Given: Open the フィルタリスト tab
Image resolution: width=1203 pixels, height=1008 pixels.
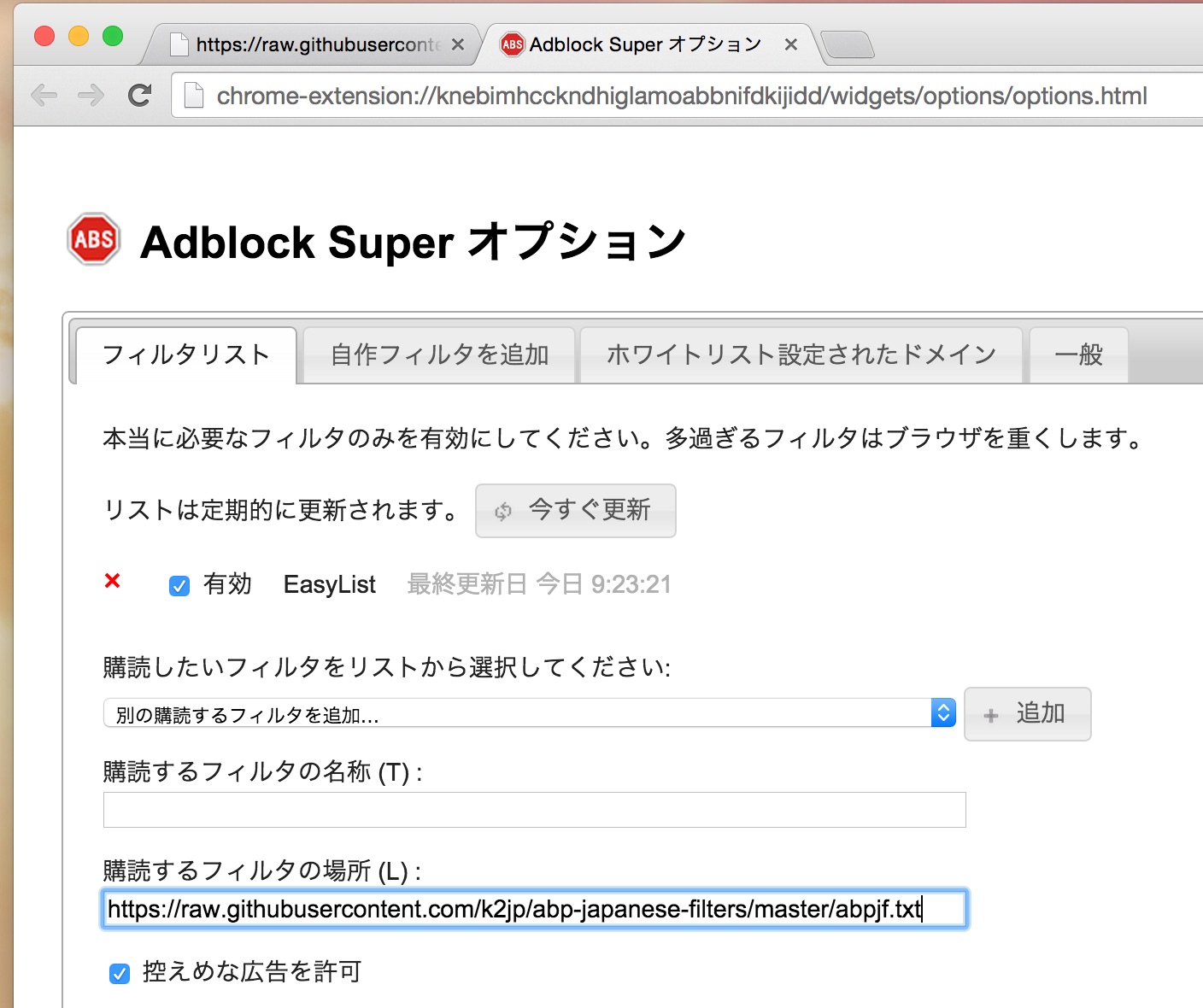Looking at the screenshot, I should coord(186,355).
